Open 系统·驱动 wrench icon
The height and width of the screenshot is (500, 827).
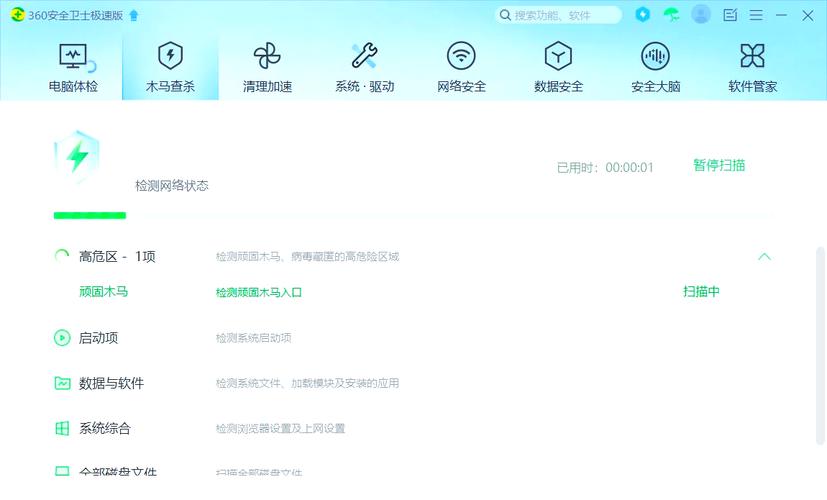tap(364, 56)
